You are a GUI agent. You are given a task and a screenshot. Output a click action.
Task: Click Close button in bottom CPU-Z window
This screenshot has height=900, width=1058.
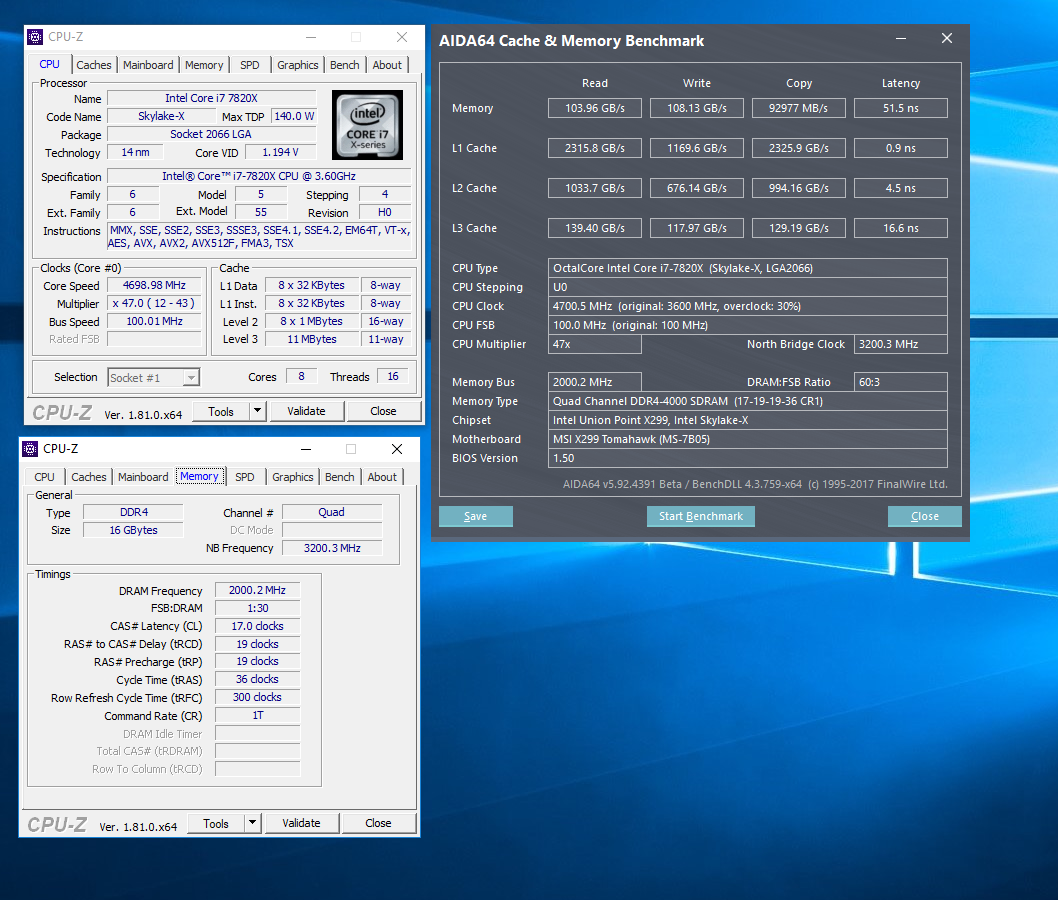coord(379,823)
